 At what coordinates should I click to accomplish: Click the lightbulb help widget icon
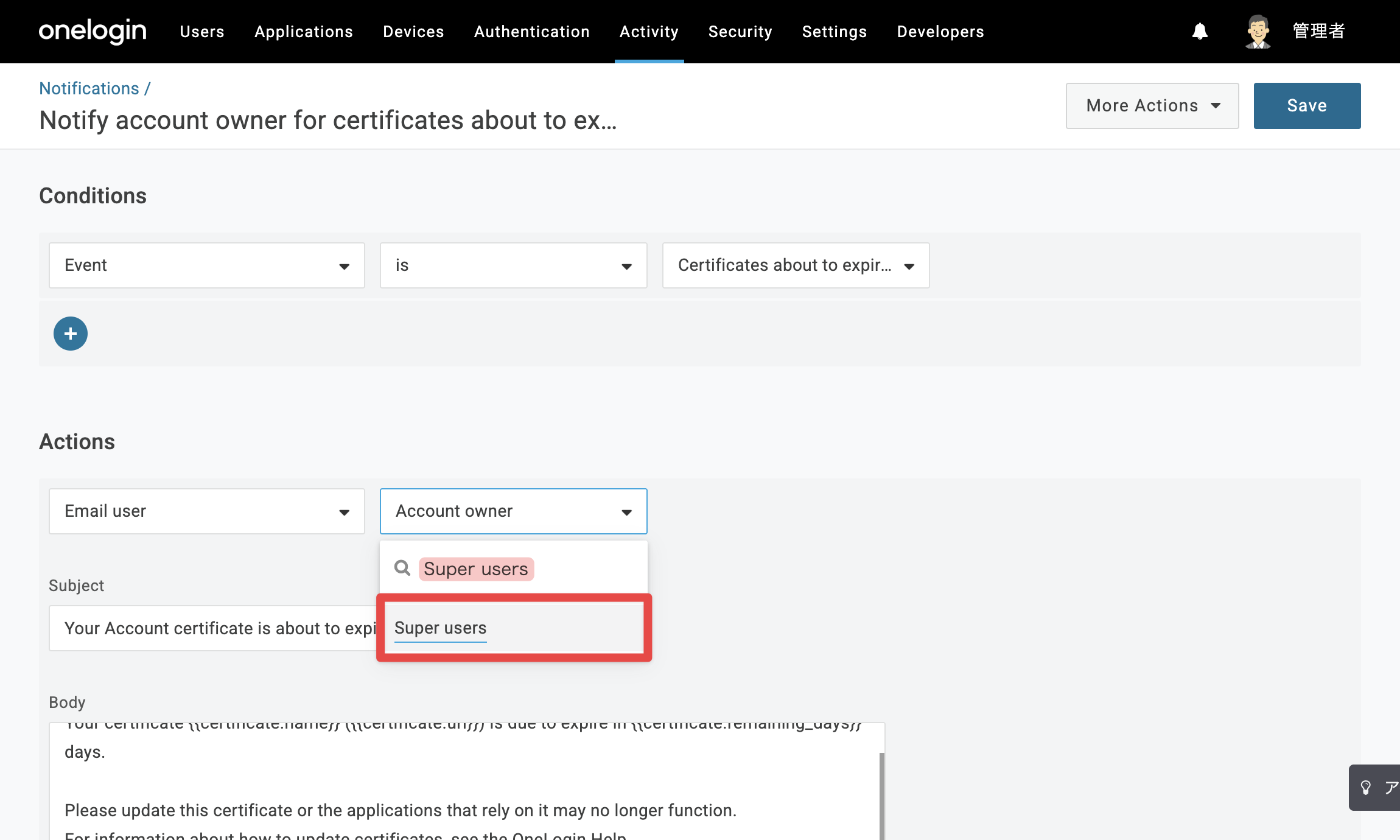tap(1366, 788)
